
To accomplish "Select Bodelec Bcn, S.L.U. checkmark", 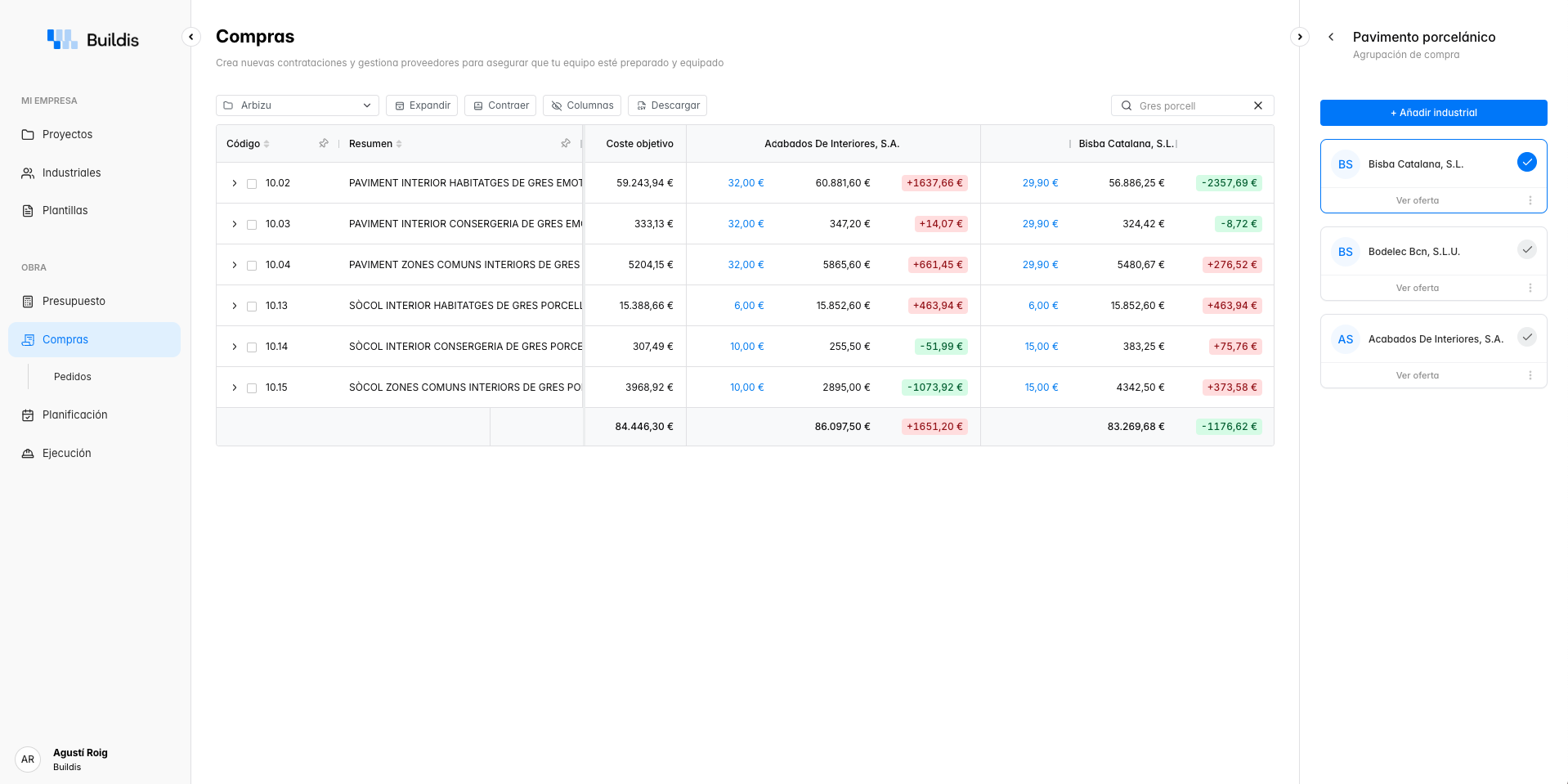I will 1527,249.
